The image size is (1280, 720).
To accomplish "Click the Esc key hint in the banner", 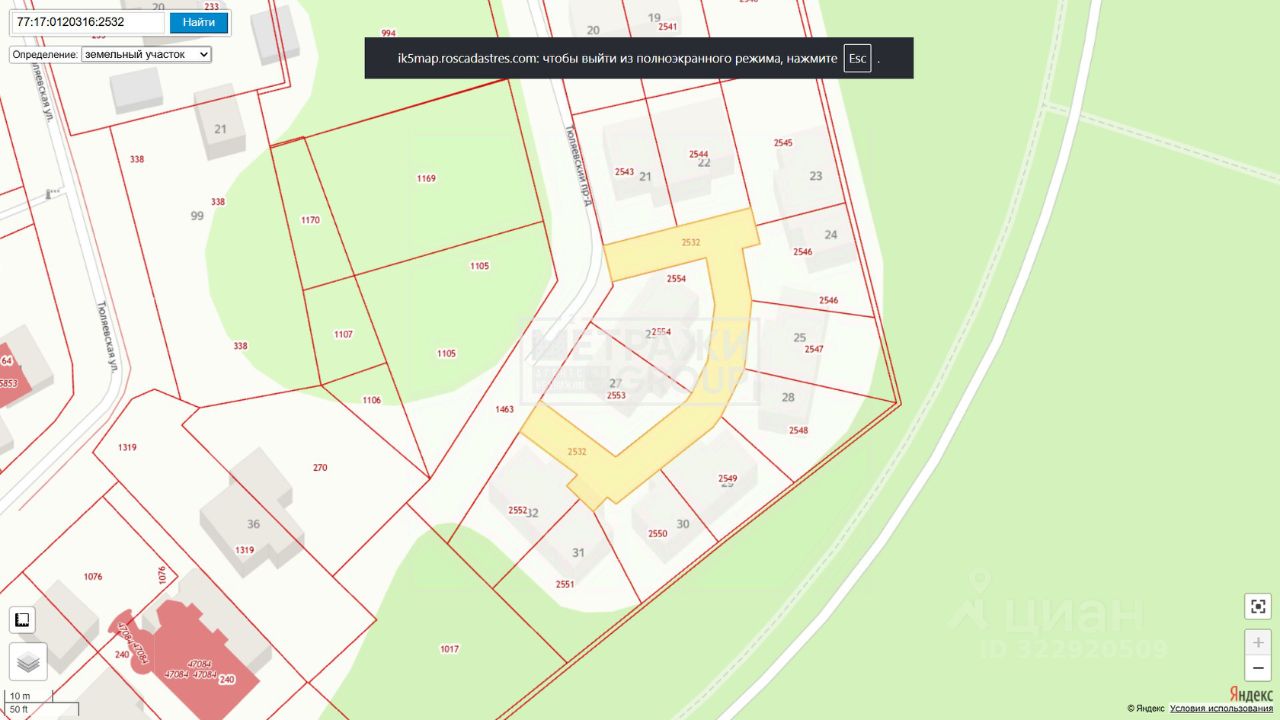I will point(857,58).
